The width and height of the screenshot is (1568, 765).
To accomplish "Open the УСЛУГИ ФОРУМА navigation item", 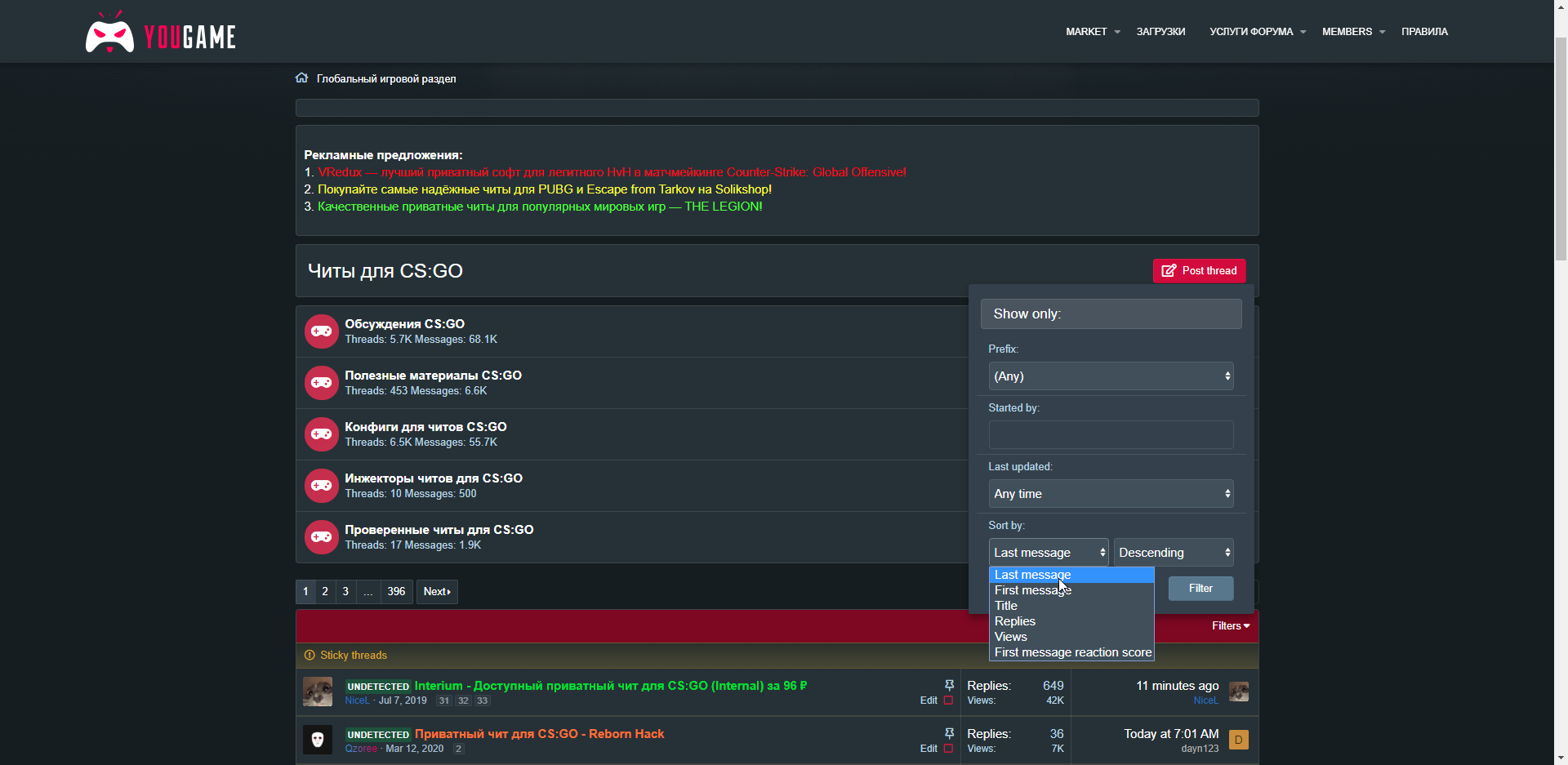I will coord(1251,32).
